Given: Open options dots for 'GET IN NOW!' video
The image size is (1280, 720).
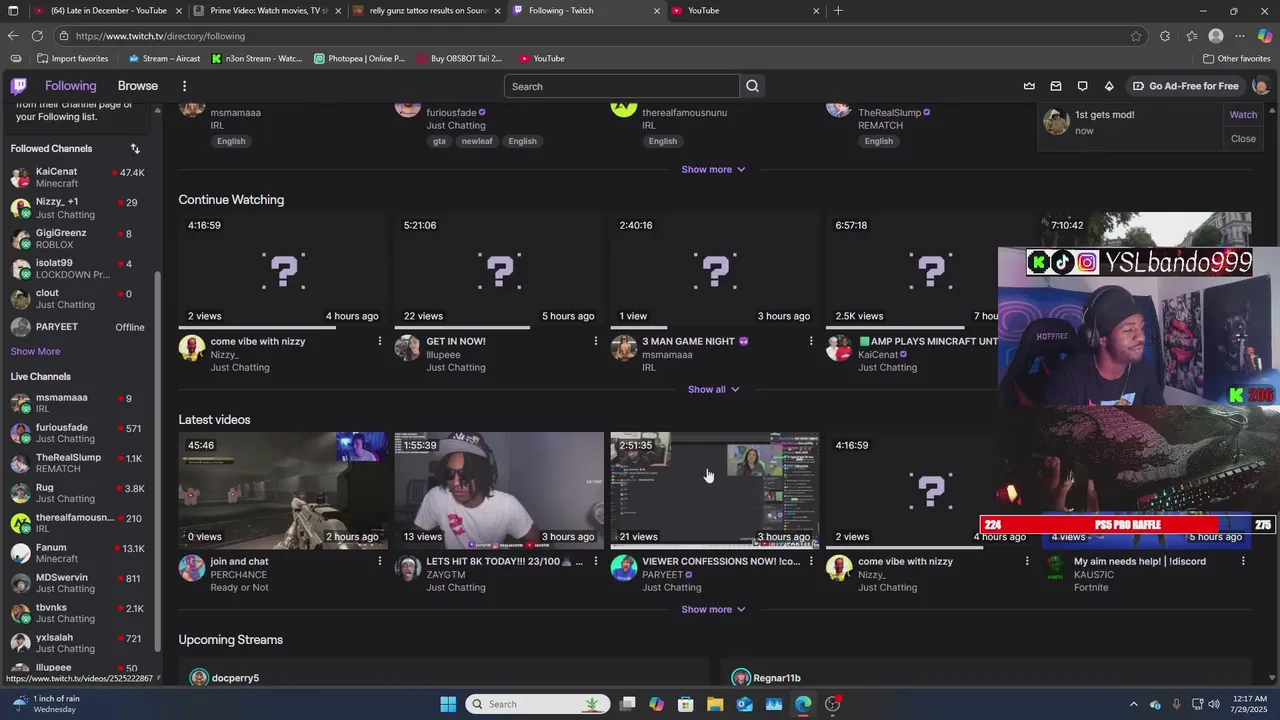Looking at the screenshot, I should tap(595, 341).
